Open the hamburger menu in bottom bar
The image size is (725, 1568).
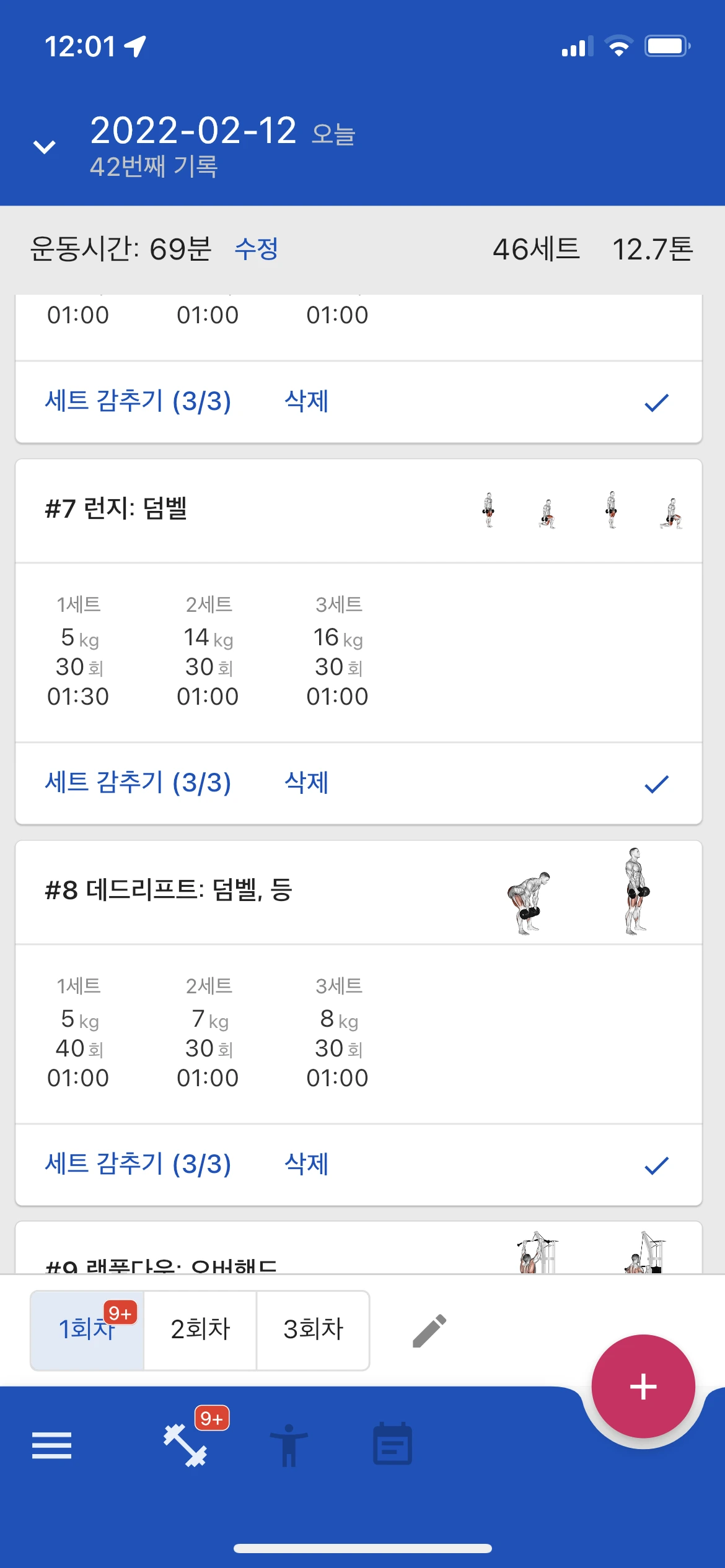tap(51, 1445)
